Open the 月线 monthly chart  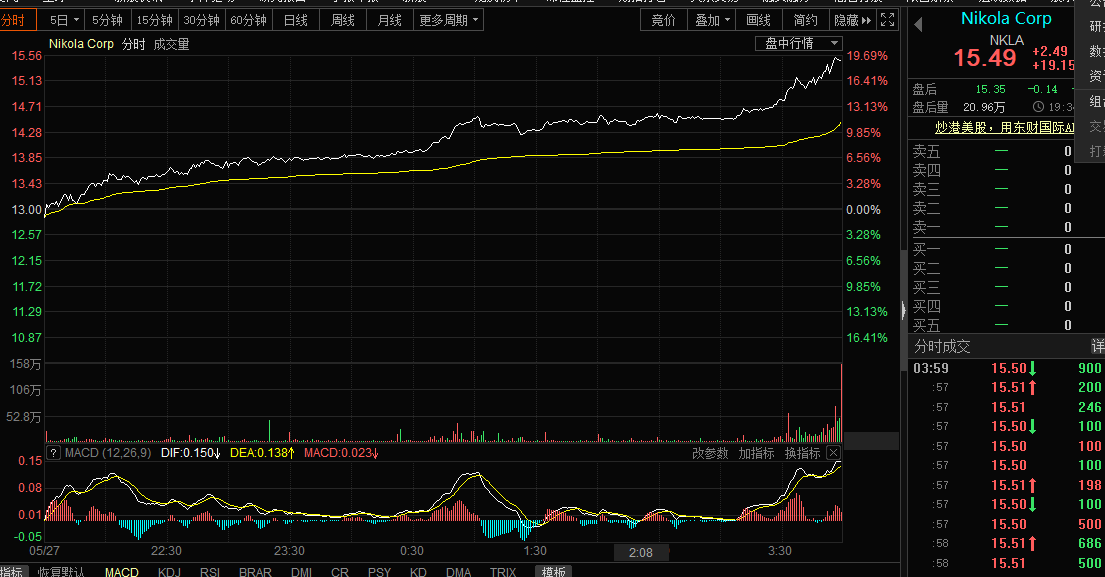[x=390, y=20]
